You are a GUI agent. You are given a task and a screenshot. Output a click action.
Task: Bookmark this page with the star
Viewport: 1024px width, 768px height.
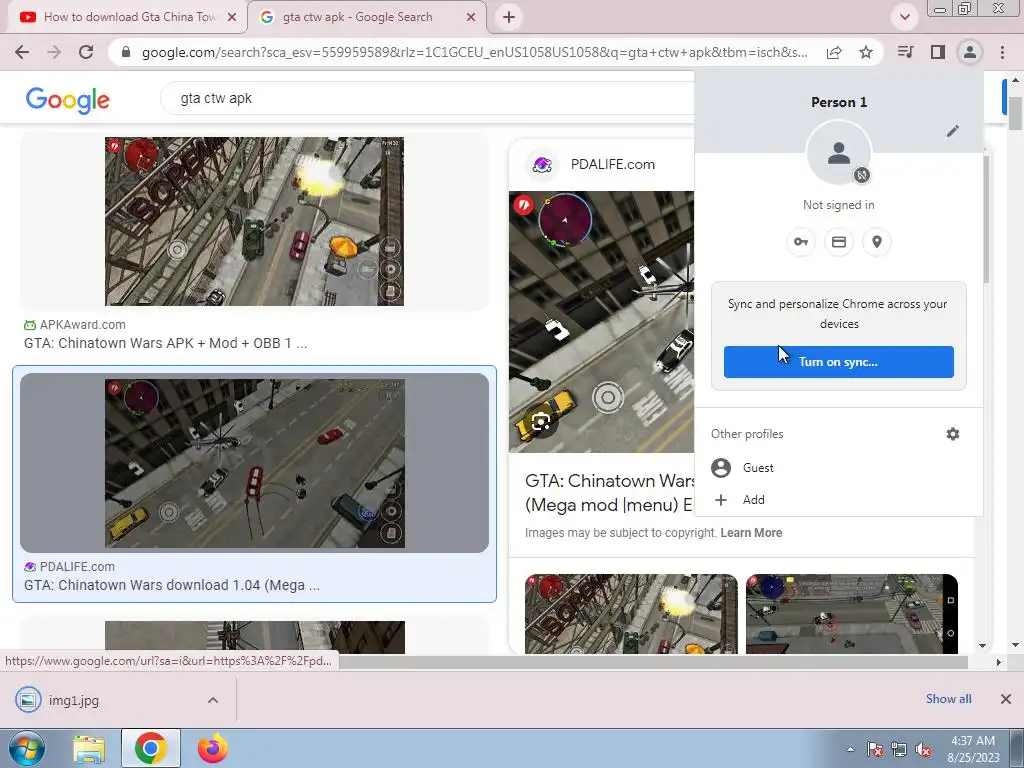coord(866,52)
